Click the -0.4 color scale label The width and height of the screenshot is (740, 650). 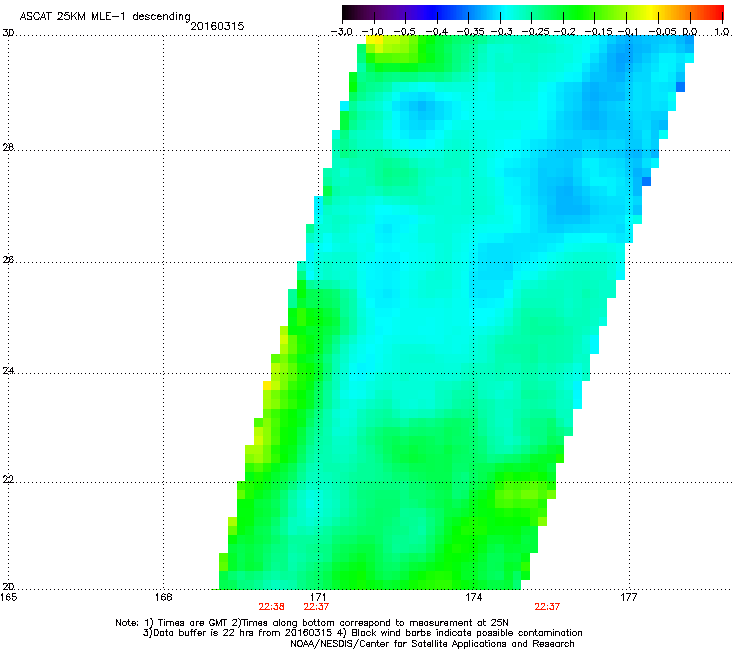click(437, 32)
